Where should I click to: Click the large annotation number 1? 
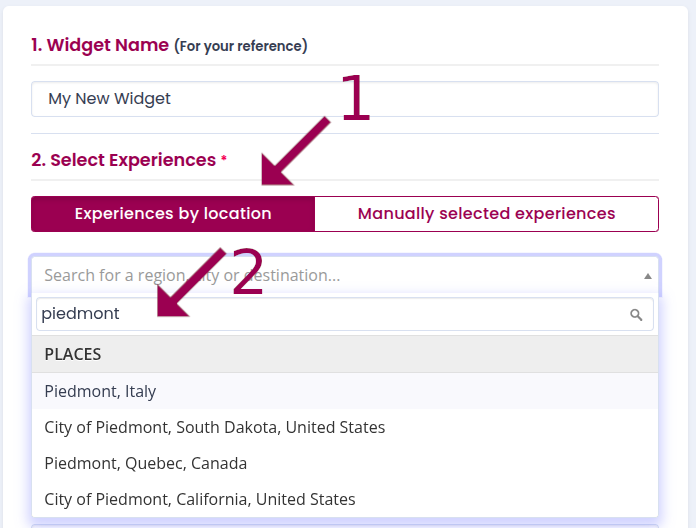[x=356, y=101]
